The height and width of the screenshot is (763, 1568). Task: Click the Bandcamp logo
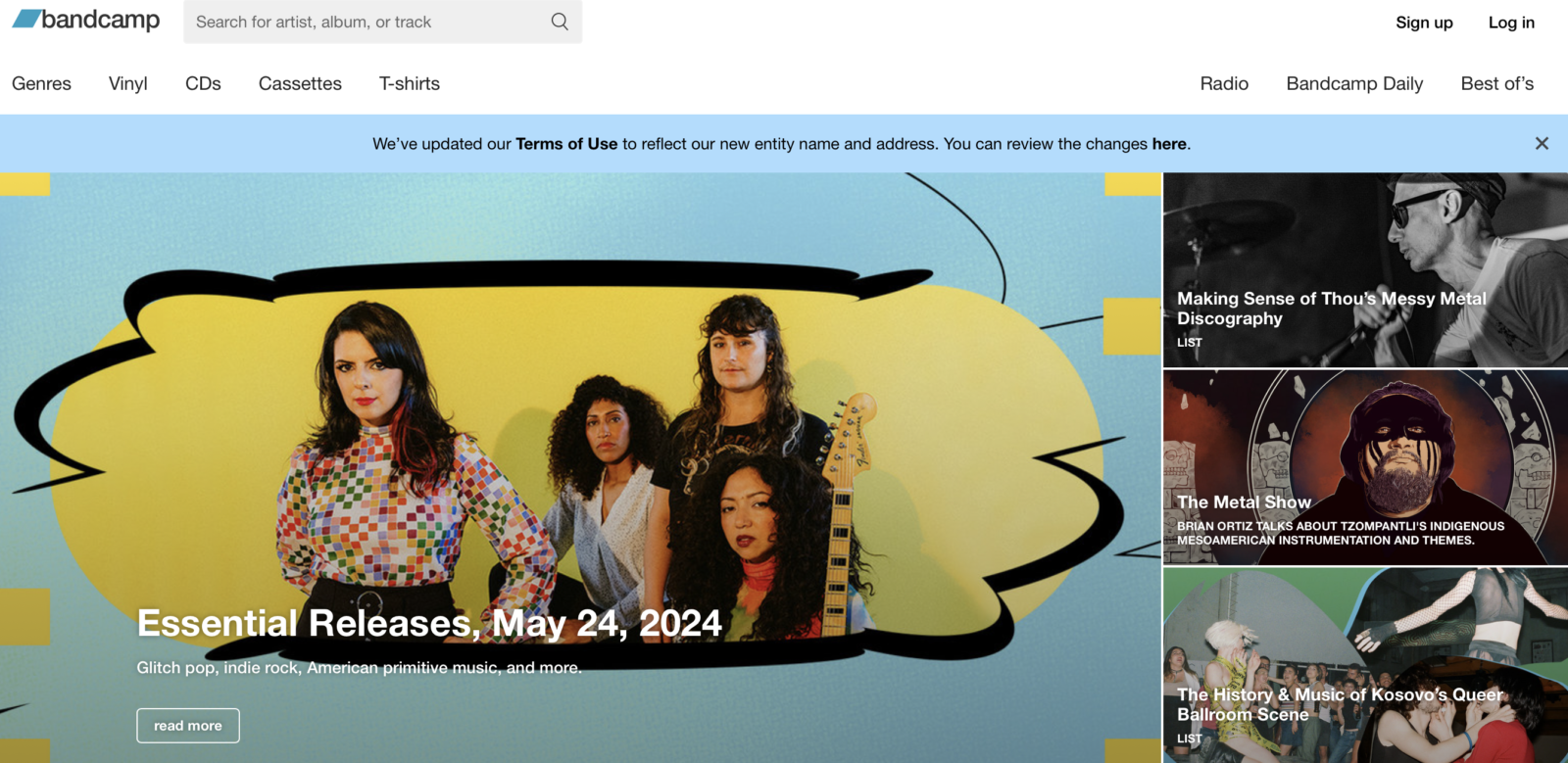point(86,21)
